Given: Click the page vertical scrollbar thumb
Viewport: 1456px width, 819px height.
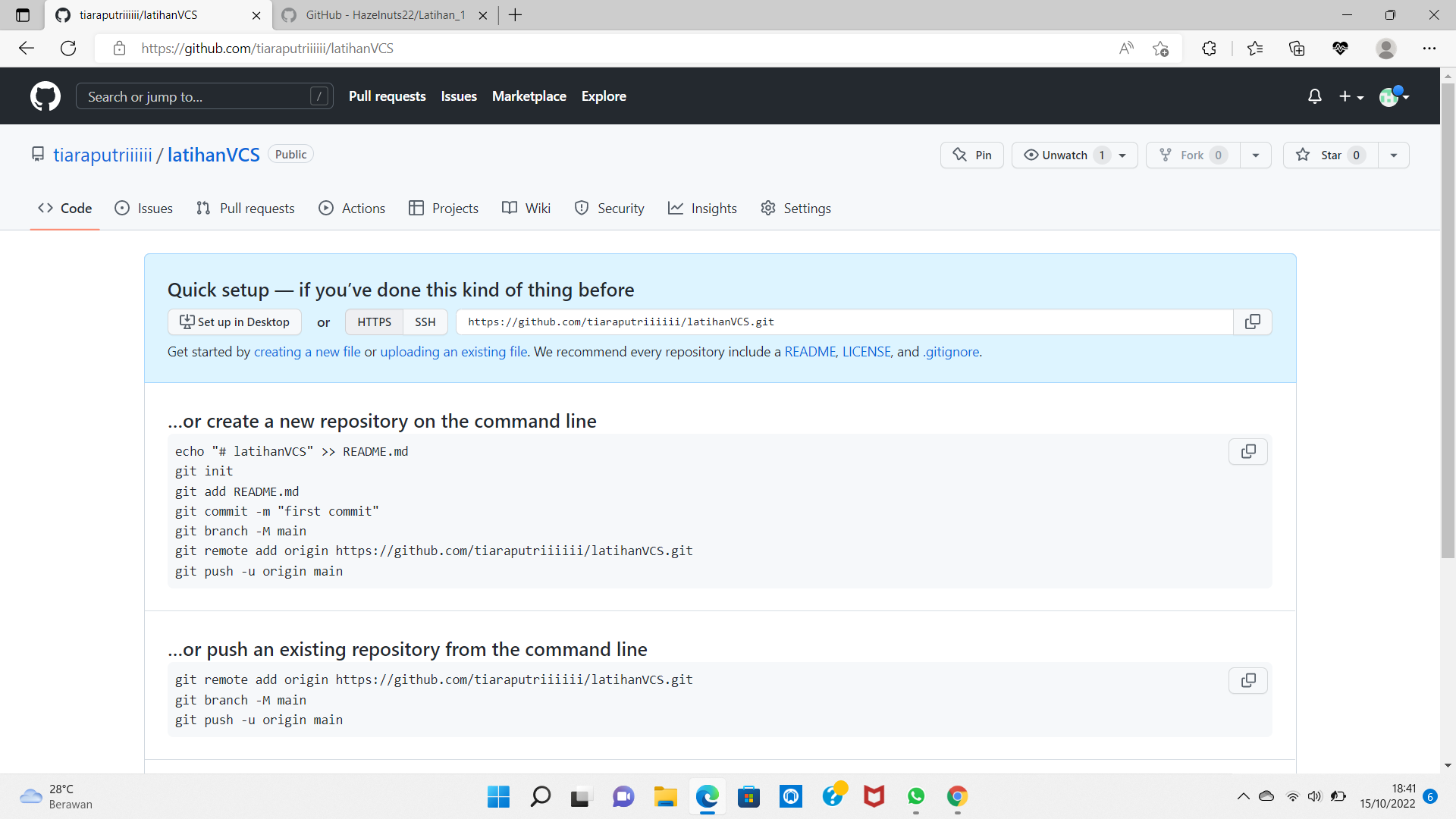Looking at the screenshot, I should (1448, 321).
